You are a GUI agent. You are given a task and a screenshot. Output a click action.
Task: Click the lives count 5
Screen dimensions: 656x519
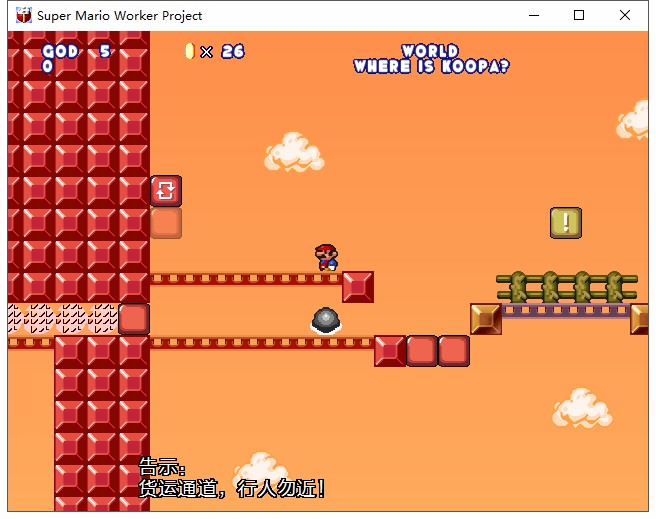[x=105, y=51]
